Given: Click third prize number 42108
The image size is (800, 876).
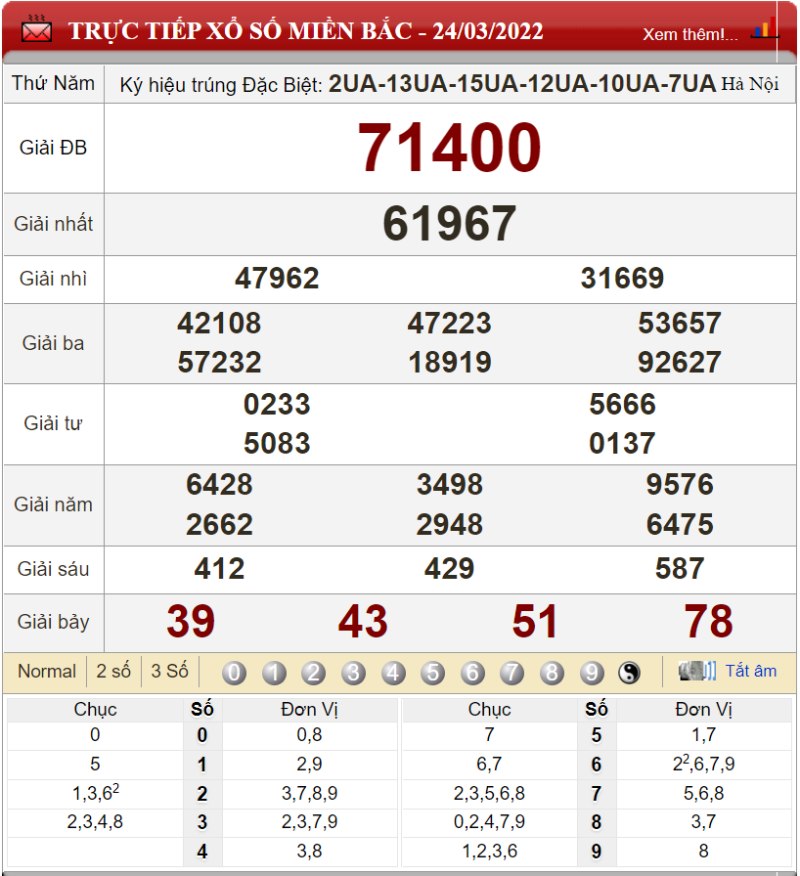Looking at the screenshot, I should 219,323.
